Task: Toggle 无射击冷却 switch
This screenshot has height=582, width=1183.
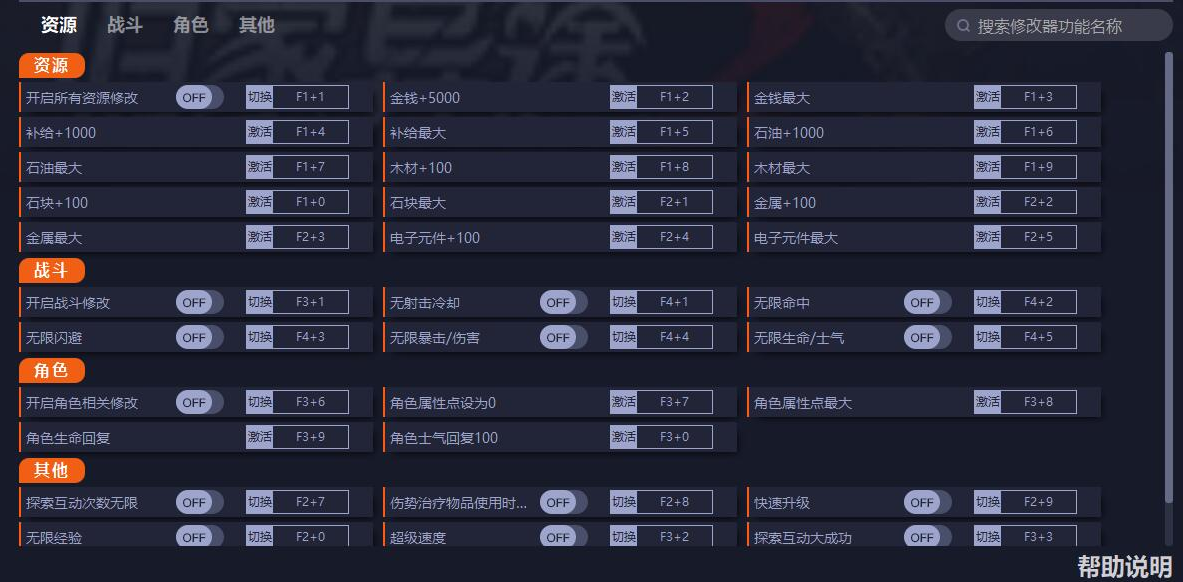Action: [563, 302]
